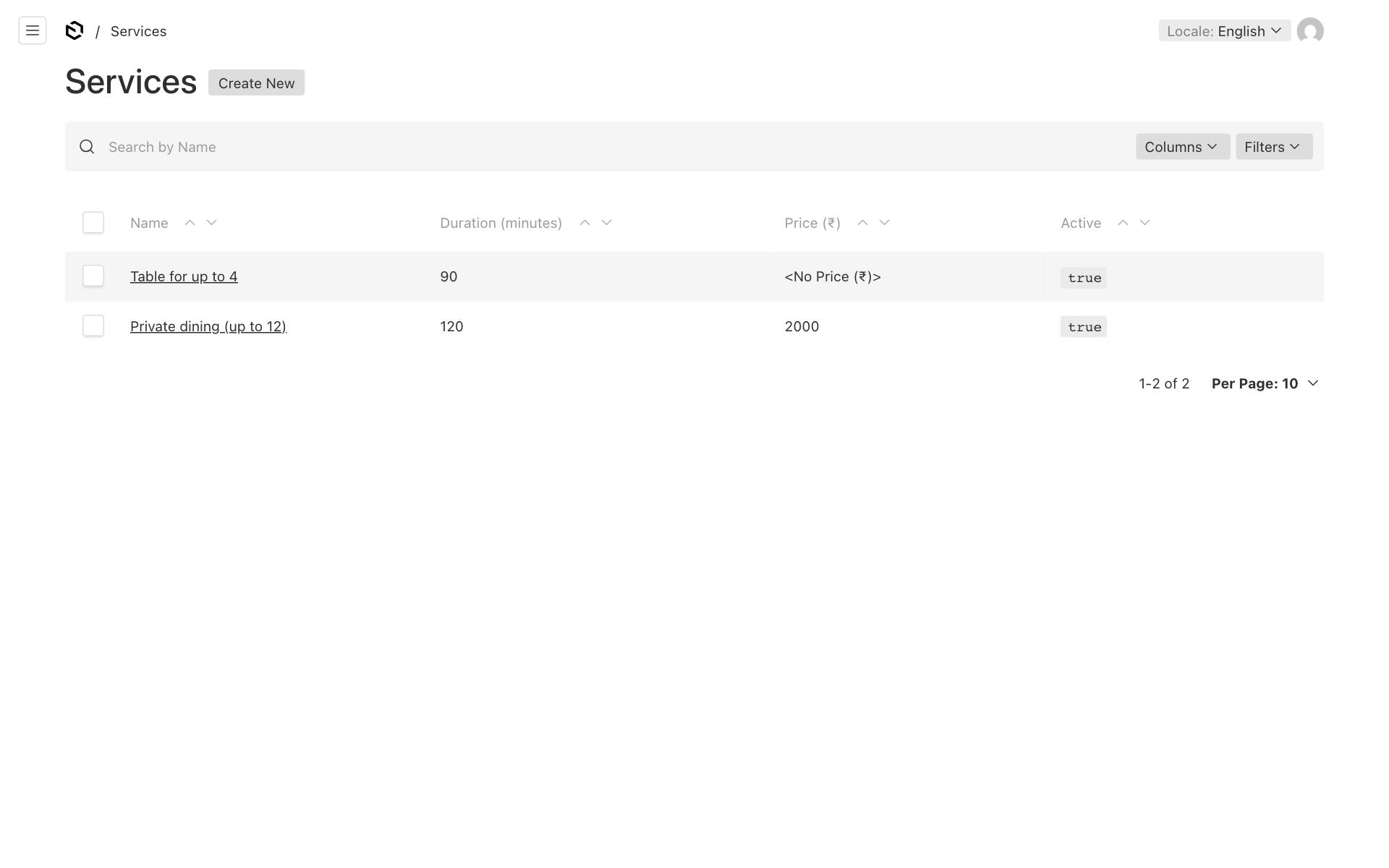The image size is (1389, 868).
Task: Click the 1-2 of 2 count
Action: point(1164,383)
